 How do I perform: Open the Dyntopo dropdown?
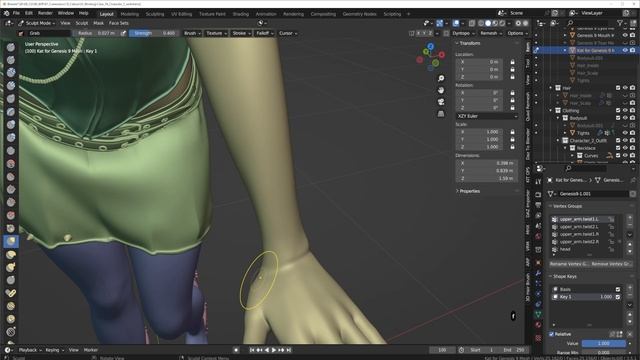pos(463,33)
